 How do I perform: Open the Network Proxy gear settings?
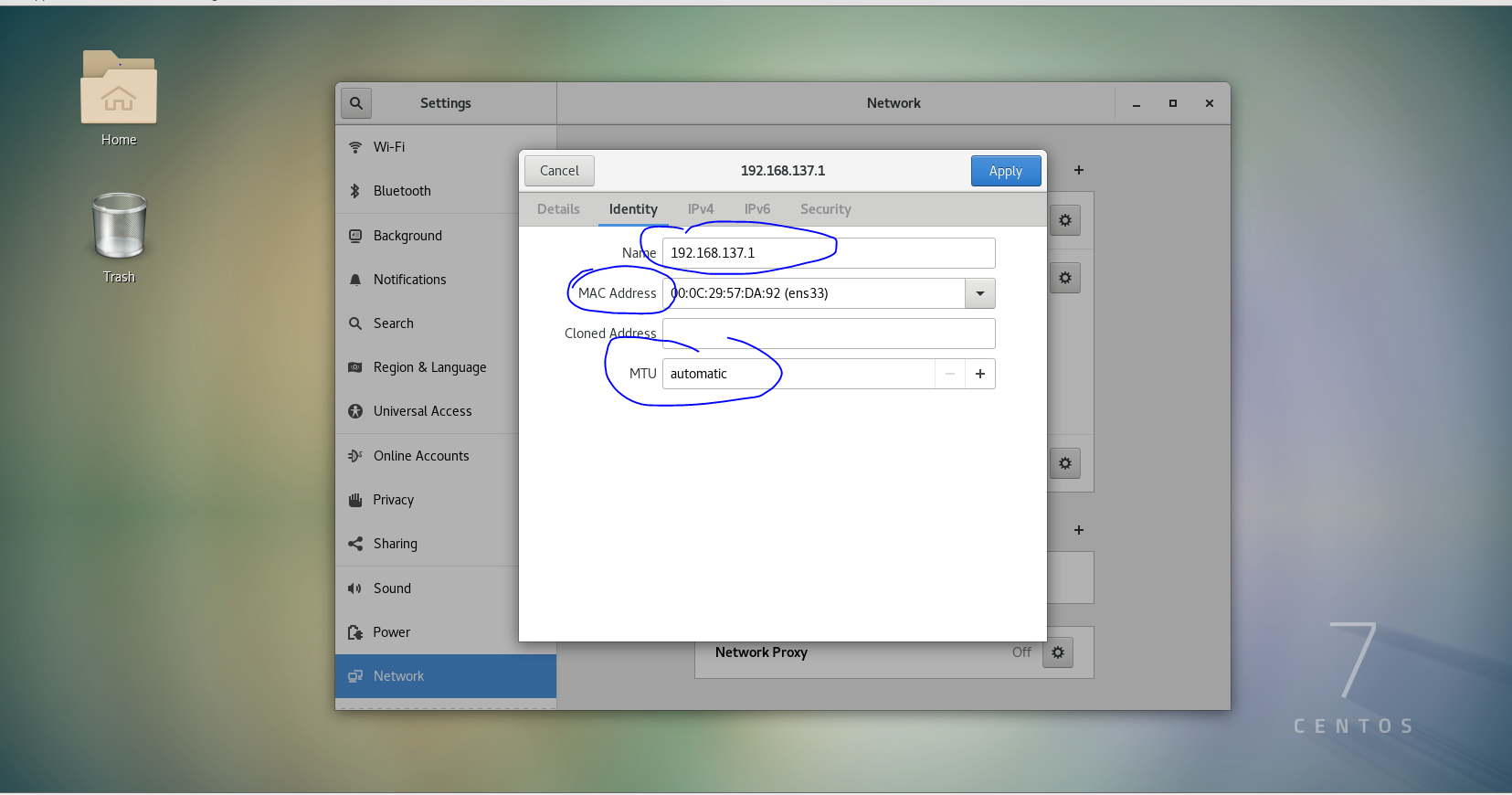point(1058,652)
